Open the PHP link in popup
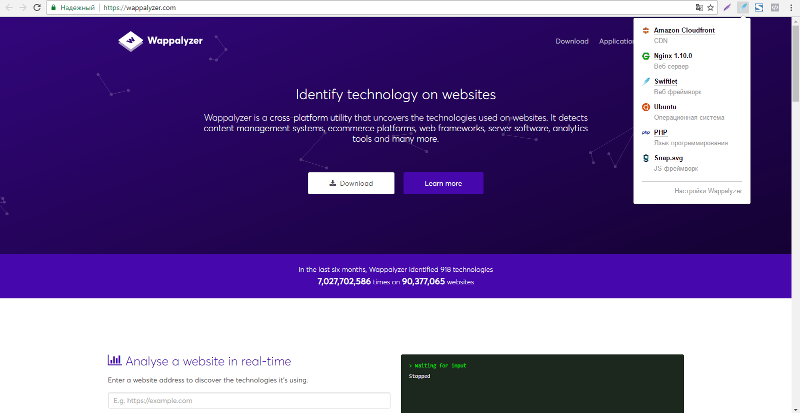This screenshot has height=413, width=800. pyautogui.click(x=661, y=132)
